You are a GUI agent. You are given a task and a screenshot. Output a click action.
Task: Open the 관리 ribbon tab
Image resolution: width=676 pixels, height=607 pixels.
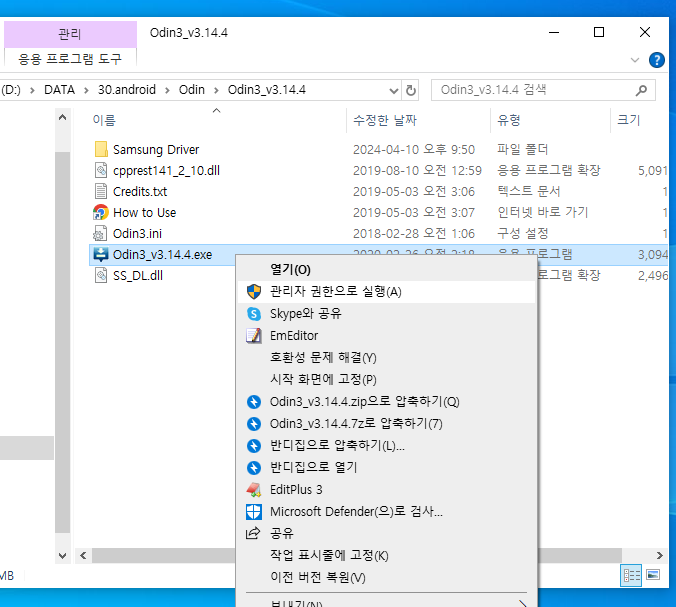click(70, 34)
